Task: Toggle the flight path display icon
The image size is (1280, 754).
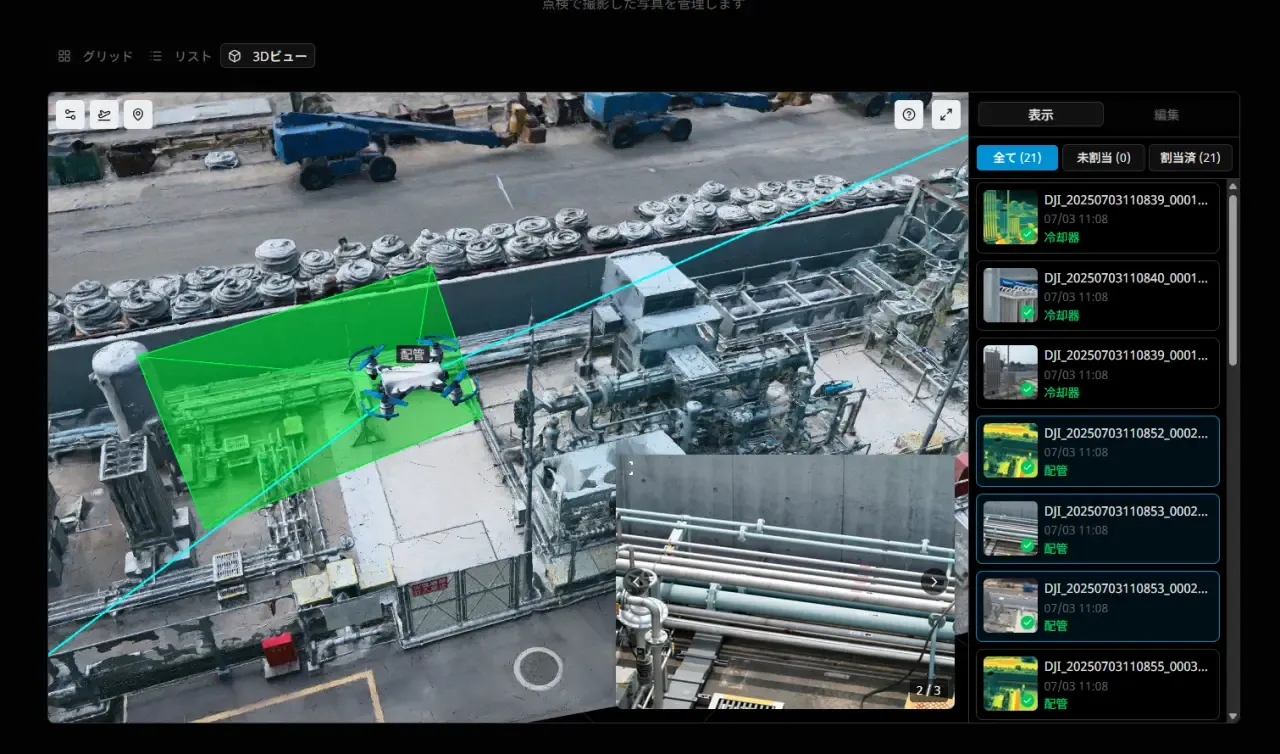Action: [104, 115]
